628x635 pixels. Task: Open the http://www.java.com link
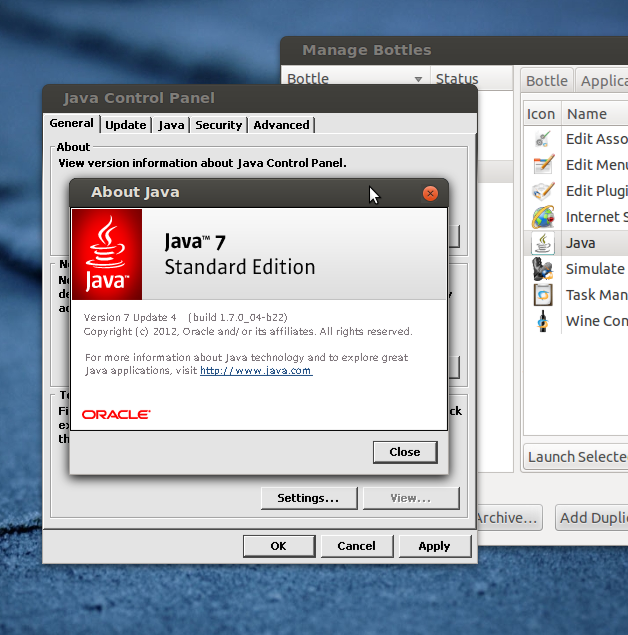coord(256,371)
